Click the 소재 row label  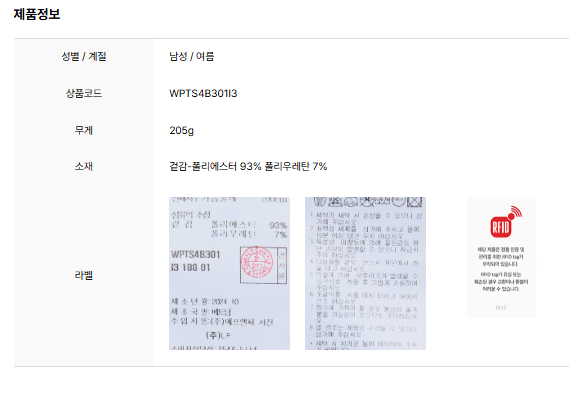[x=84, y=167]
